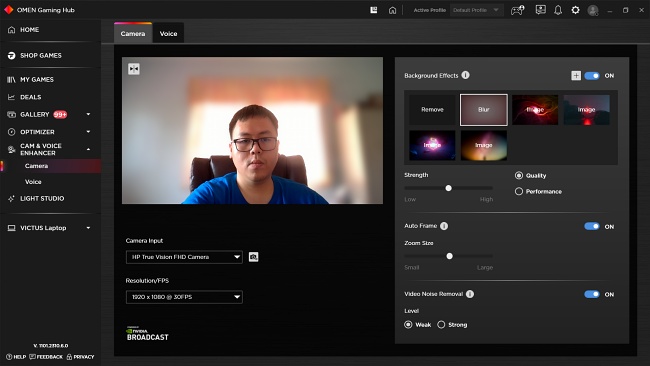Select the dark red glow Image background
Image resolution: width=650 pixels, height=366 pixels.
click(587, 110)
